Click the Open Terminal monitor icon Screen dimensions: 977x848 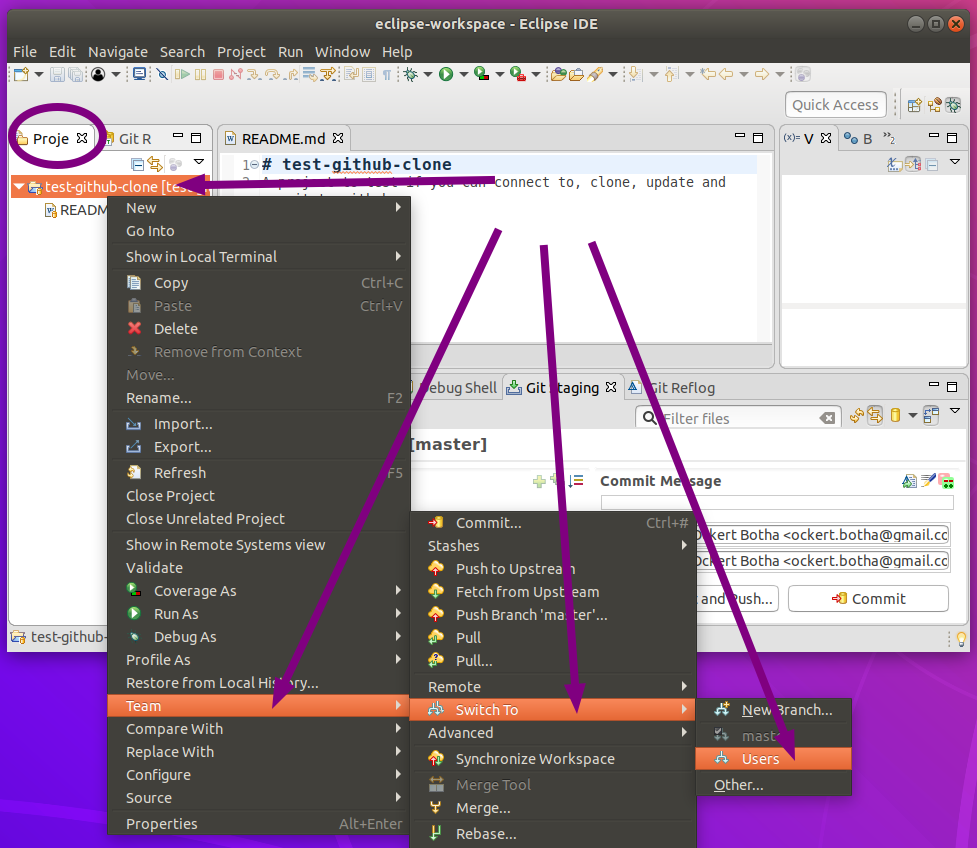point(140,75)
